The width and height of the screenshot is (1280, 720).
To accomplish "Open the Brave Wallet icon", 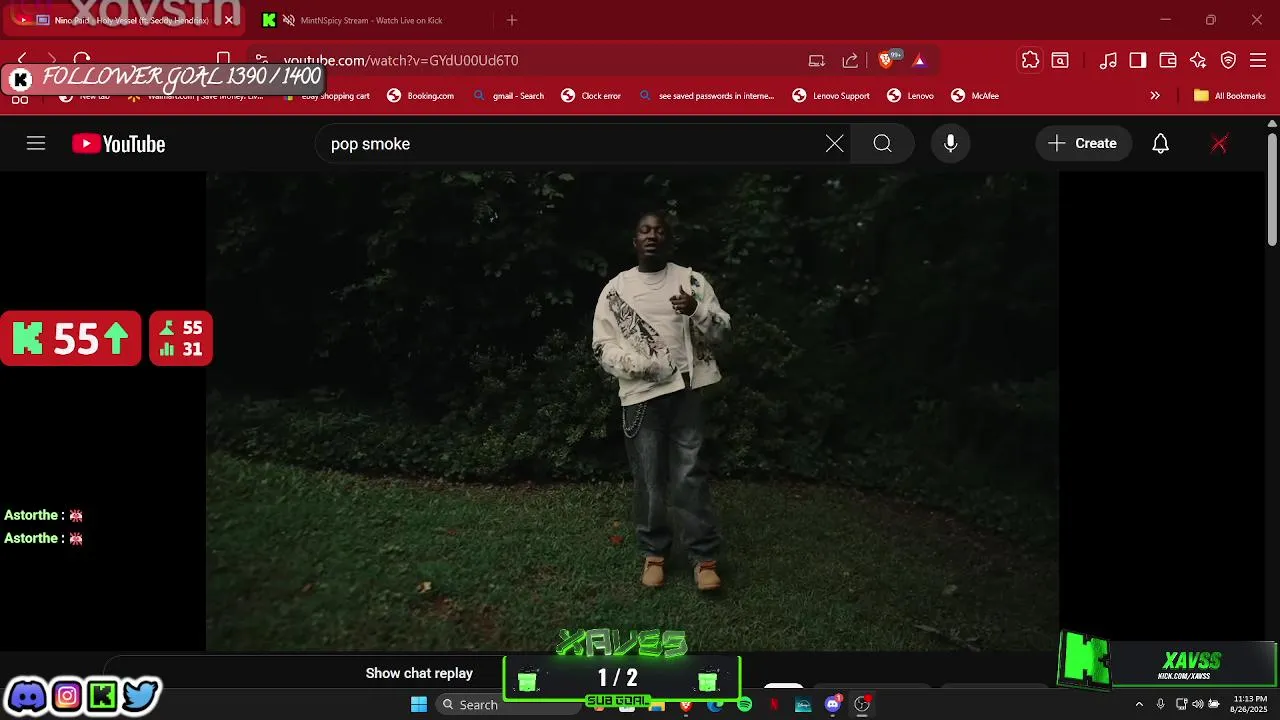I will pos(1167,60).
